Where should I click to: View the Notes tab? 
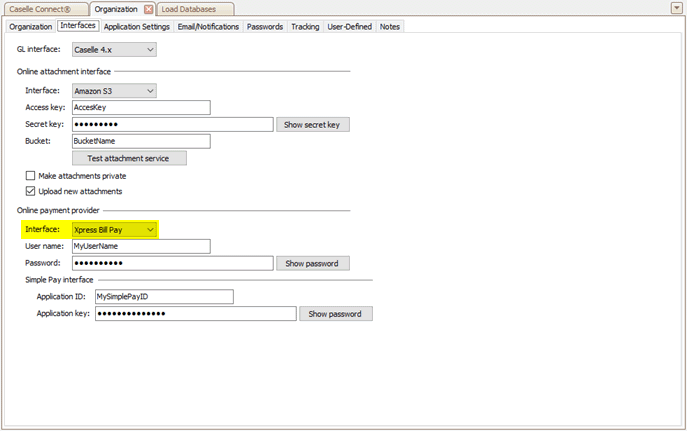[390, 27]
